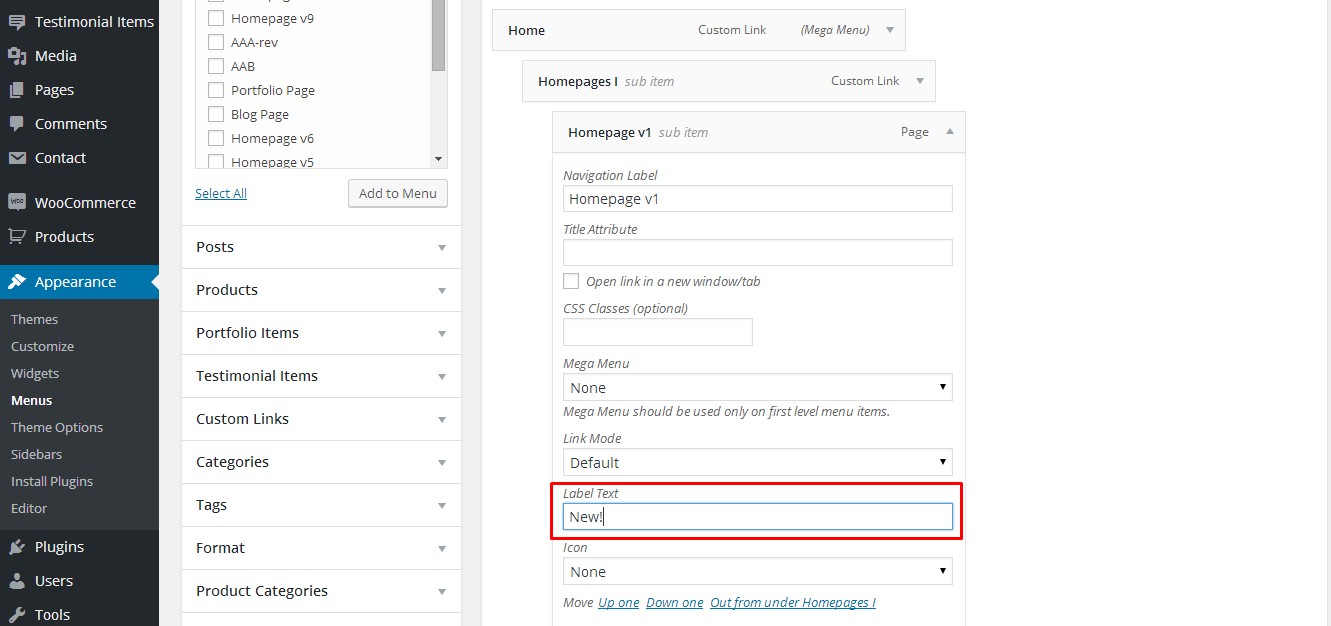Click the Users person icon
Image resolution: width=1331 pixels, height=626 pixels.
click(x=17, y=581)
